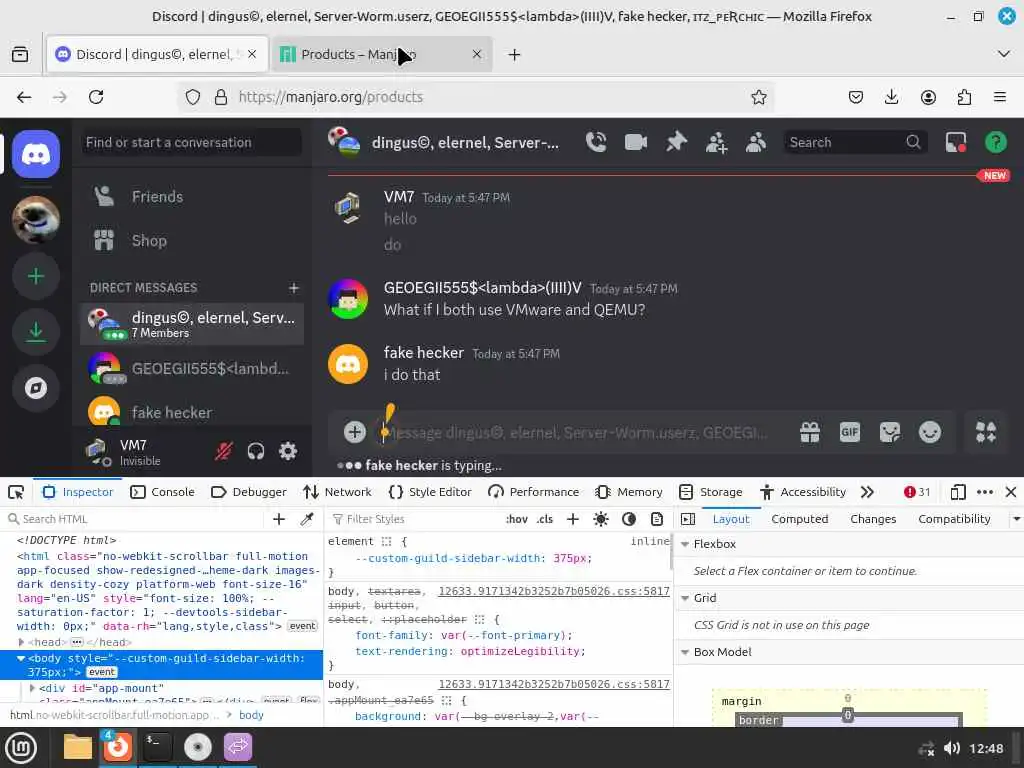Viewport: 1024px width, 768px height.
Task: Start a voice call in the group DM
Action: point(596,142)
